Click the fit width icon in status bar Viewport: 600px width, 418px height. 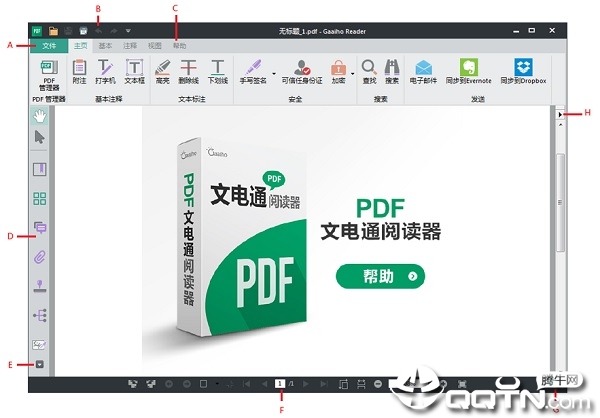click(x=361, y=384)
